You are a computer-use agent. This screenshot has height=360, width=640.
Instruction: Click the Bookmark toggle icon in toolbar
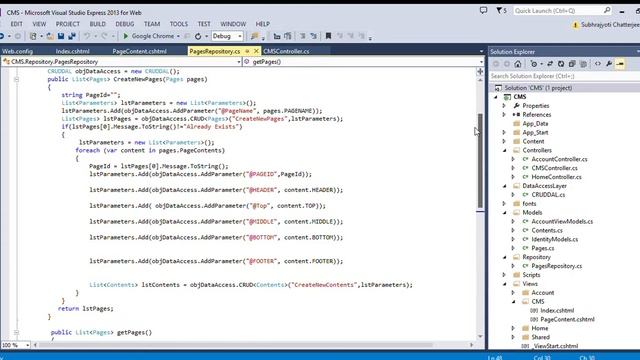click(328, 36)
